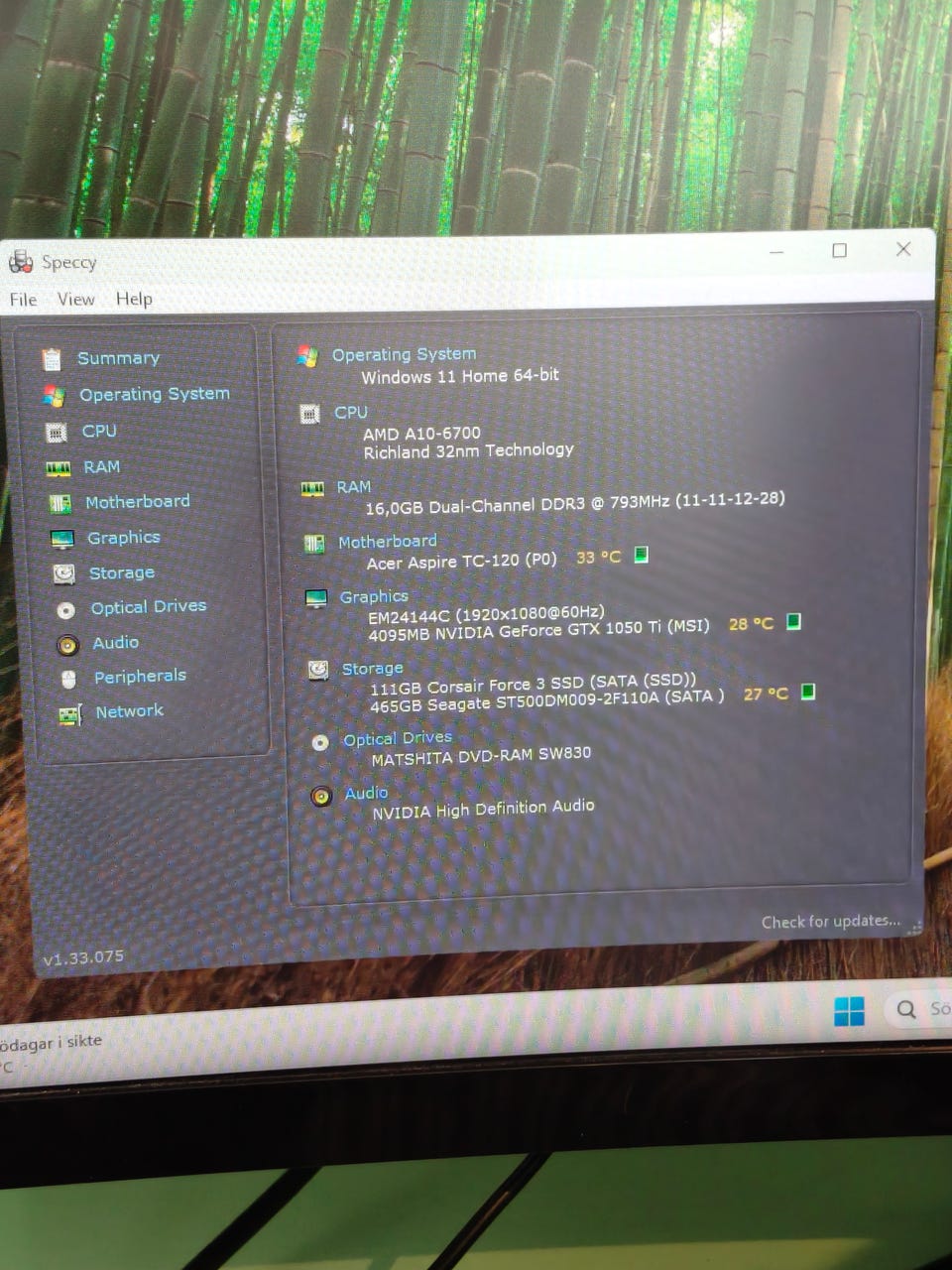Screen dimensions: 952x1270
Task: Click the Motherboard icon in summary panel
Action: (314, 543)
